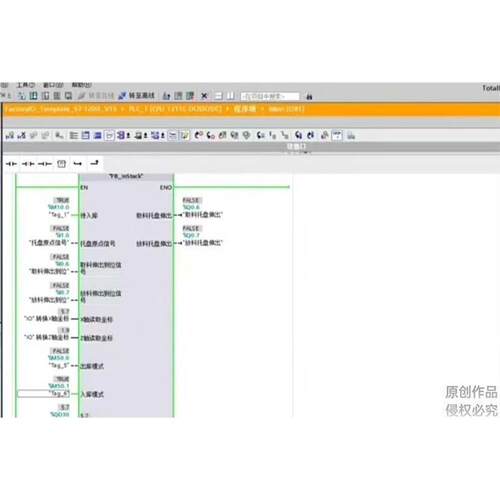Click the project search input field
This screenshot has width=500, height=500.
[x=270, y=96]
